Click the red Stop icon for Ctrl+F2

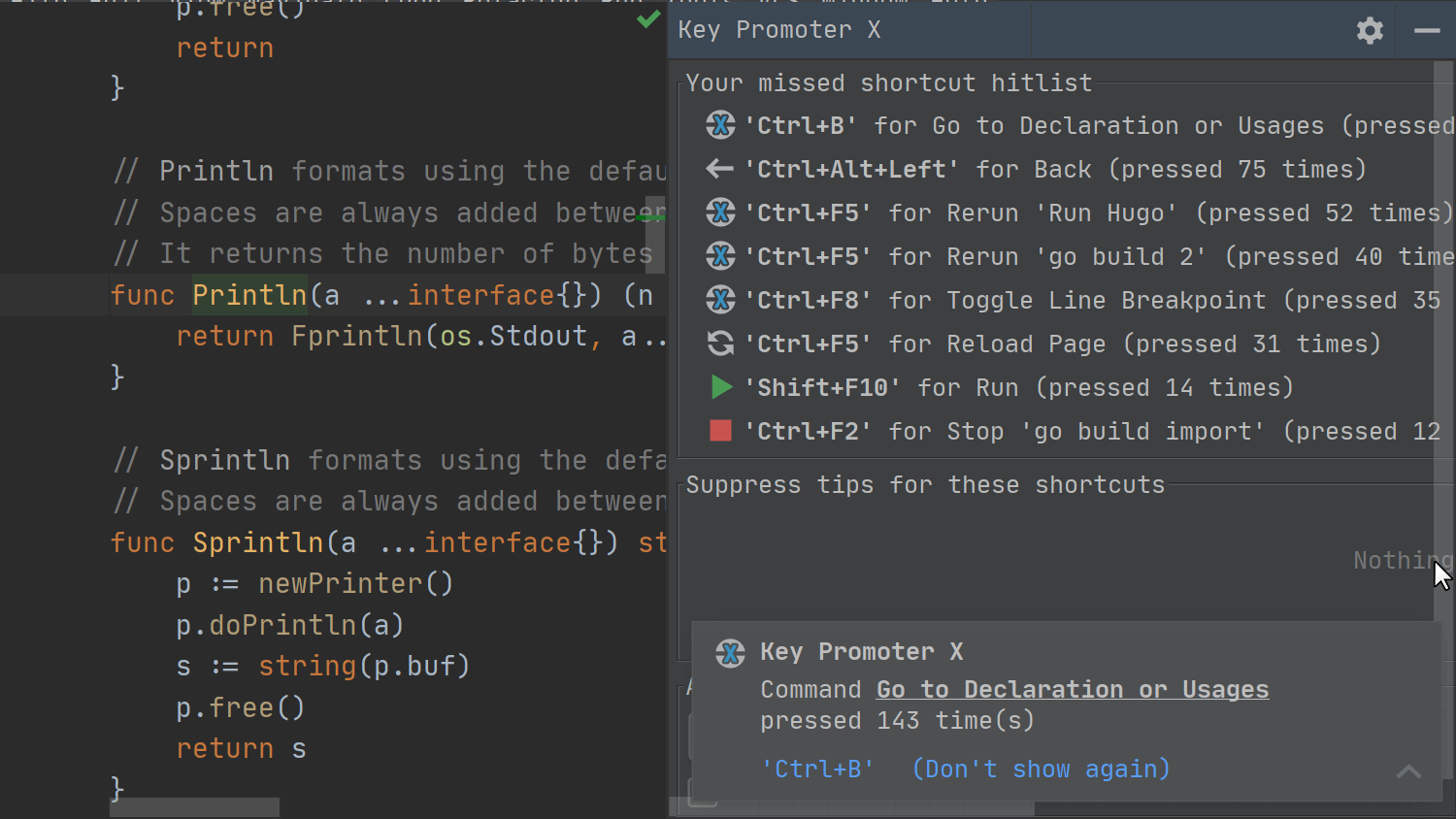pos(720,431)
